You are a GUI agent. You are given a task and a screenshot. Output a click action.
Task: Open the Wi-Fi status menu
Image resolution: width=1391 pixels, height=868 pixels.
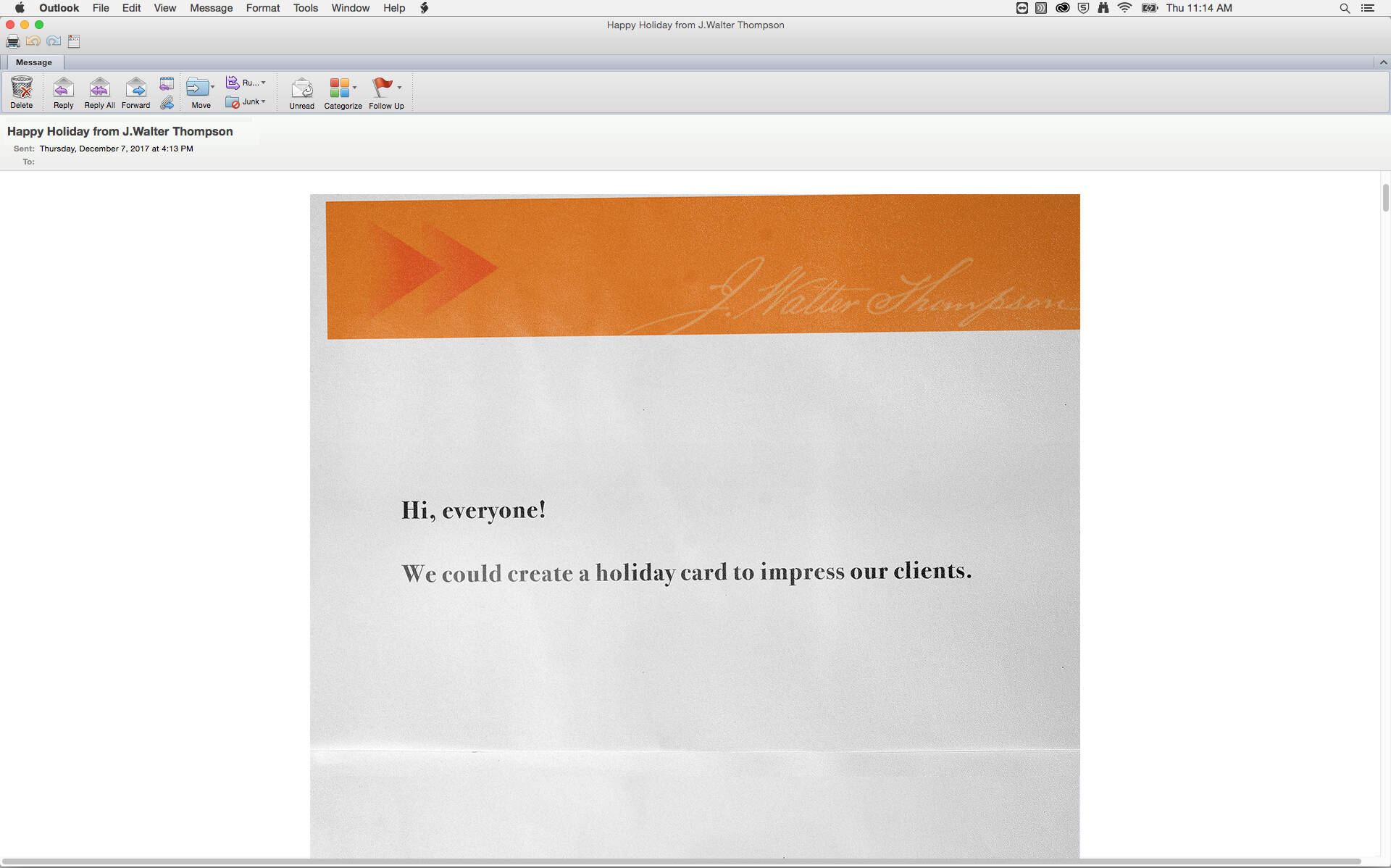[1124, 8]
